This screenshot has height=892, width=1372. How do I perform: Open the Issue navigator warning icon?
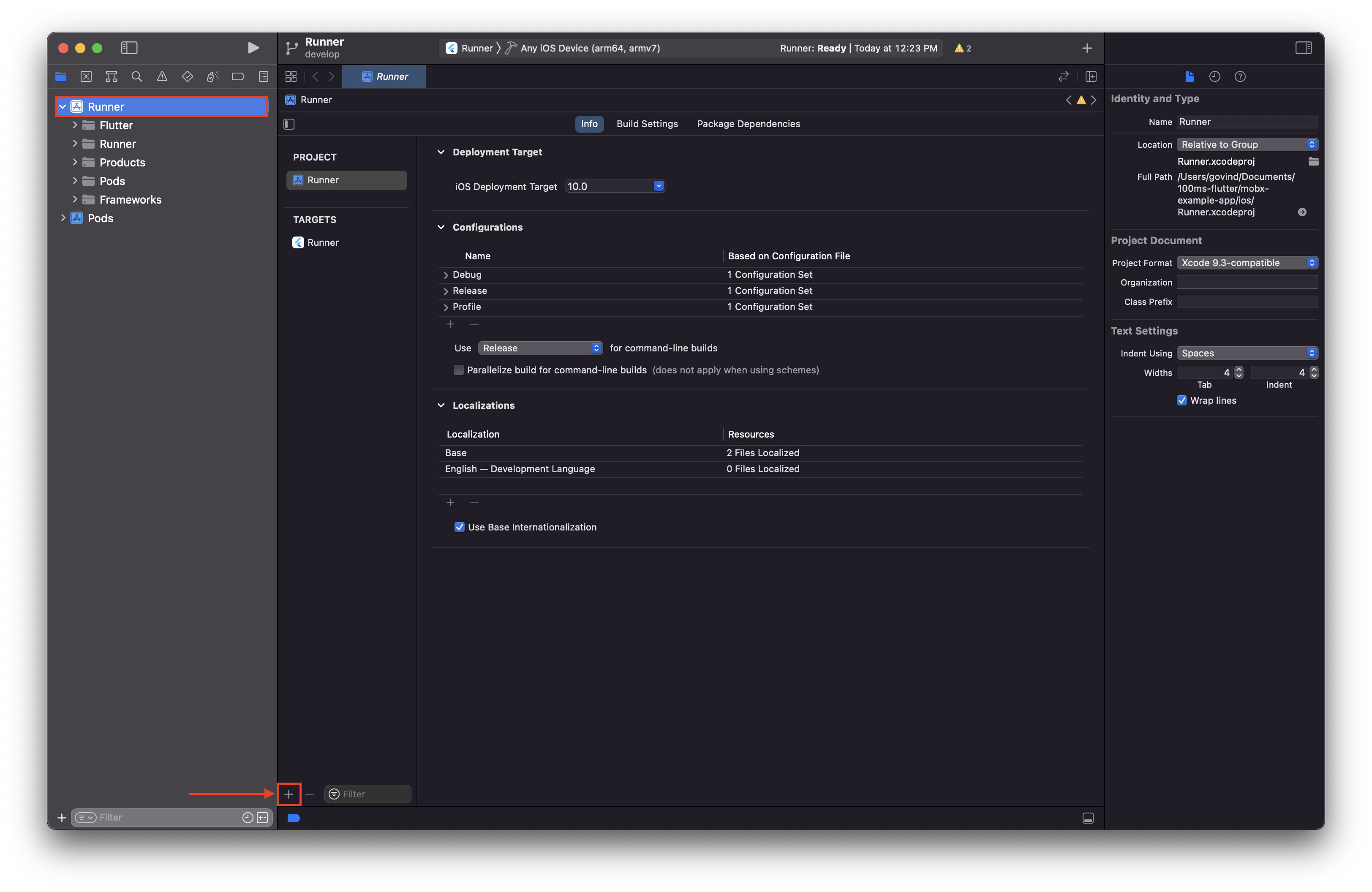coord(162,76)
